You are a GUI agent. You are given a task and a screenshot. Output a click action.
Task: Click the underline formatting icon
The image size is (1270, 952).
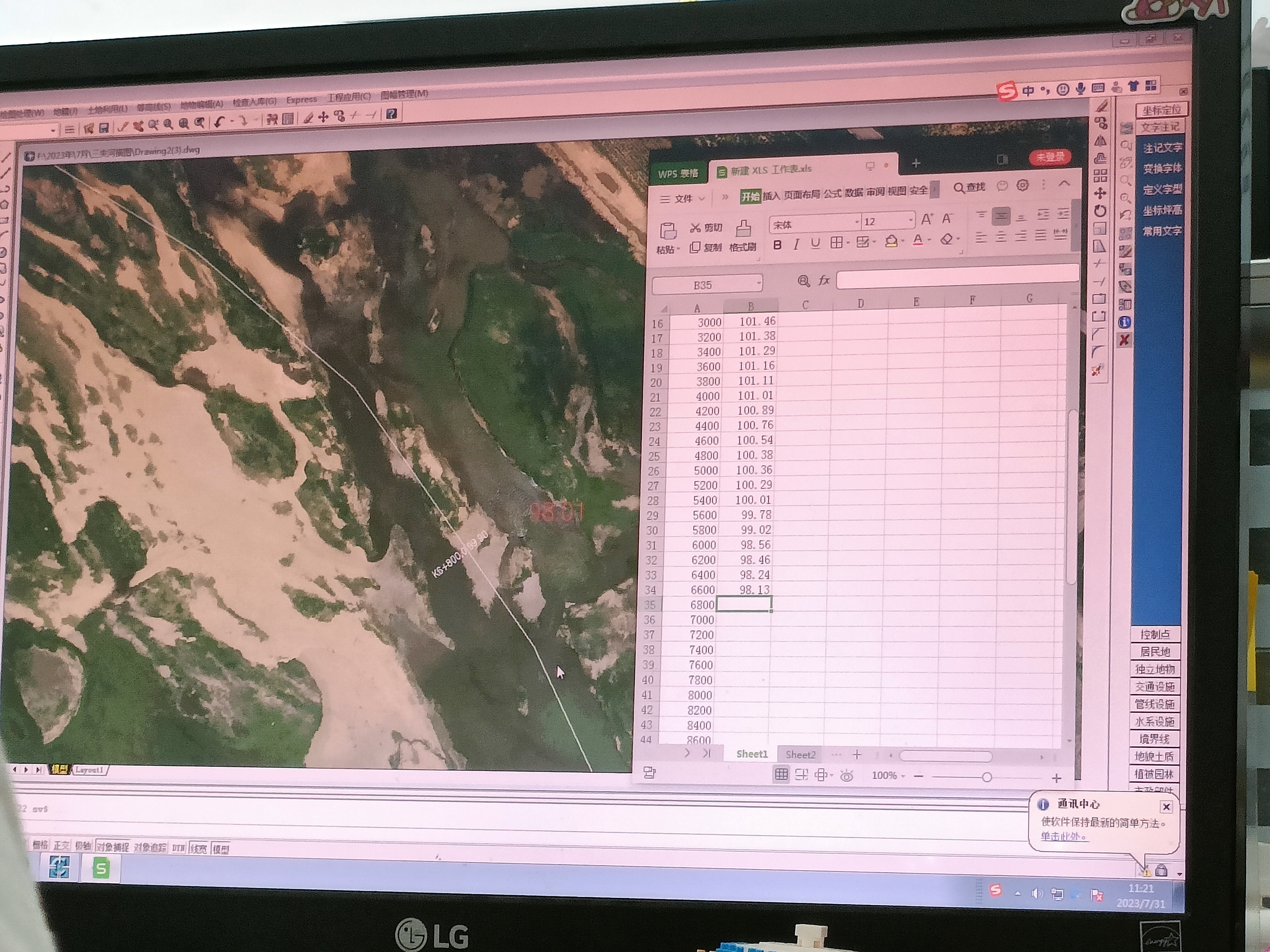coord(815,244)
